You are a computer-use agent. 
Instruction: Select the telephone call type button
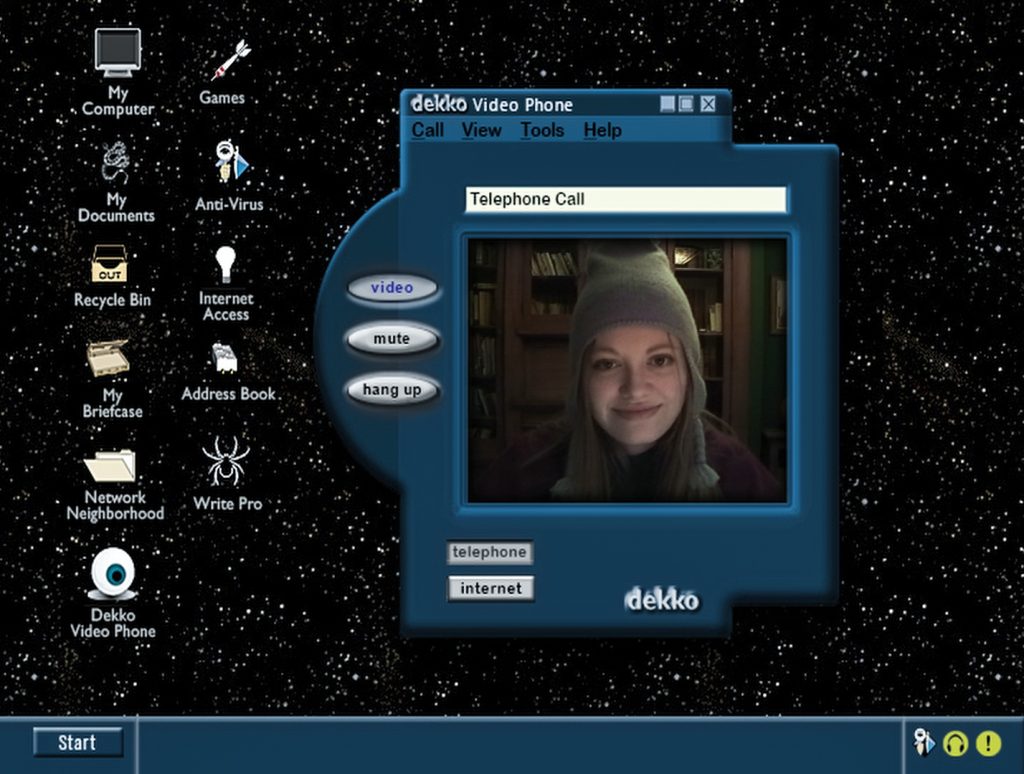490,553
